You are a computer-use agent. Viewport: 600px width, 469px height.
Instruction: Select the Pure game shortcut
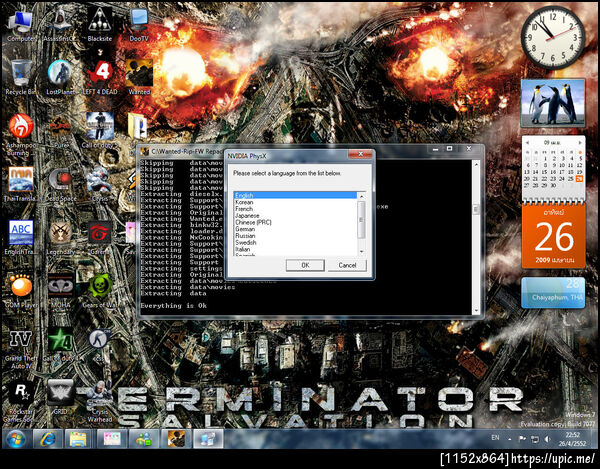point(60,132)
